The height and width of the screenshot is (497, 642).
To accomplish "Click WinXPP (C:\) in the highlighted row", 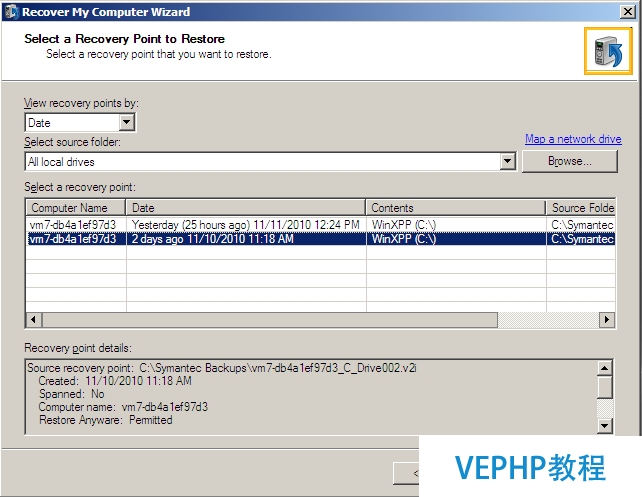I will click(x=404, y=239).
